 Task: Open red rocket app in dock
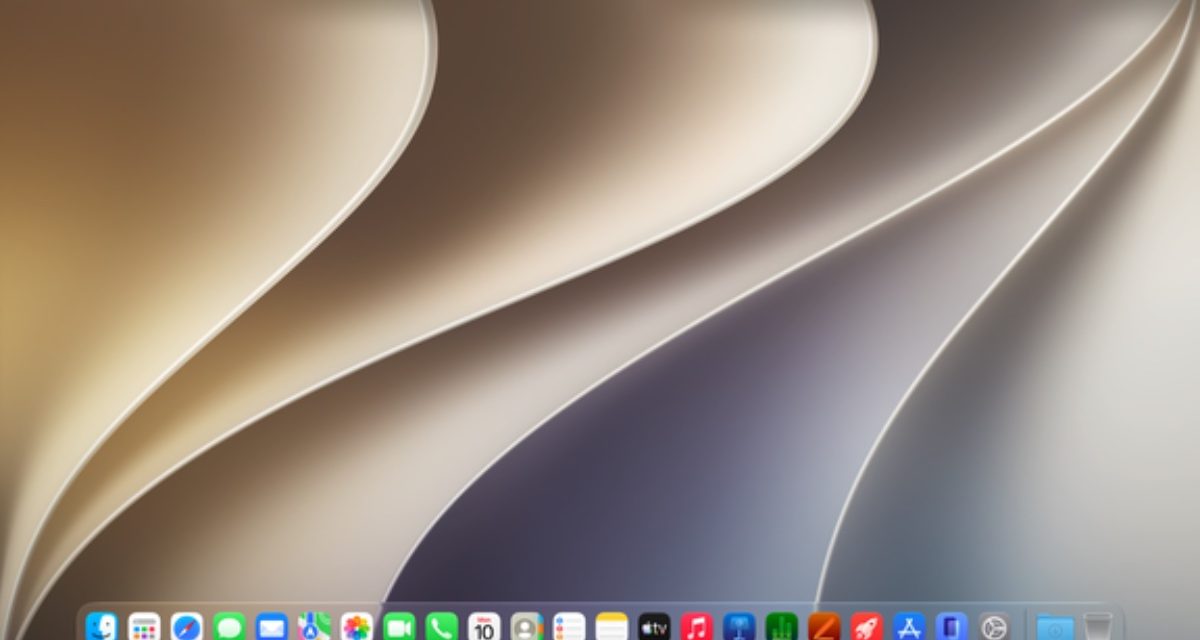pos(866,627)
